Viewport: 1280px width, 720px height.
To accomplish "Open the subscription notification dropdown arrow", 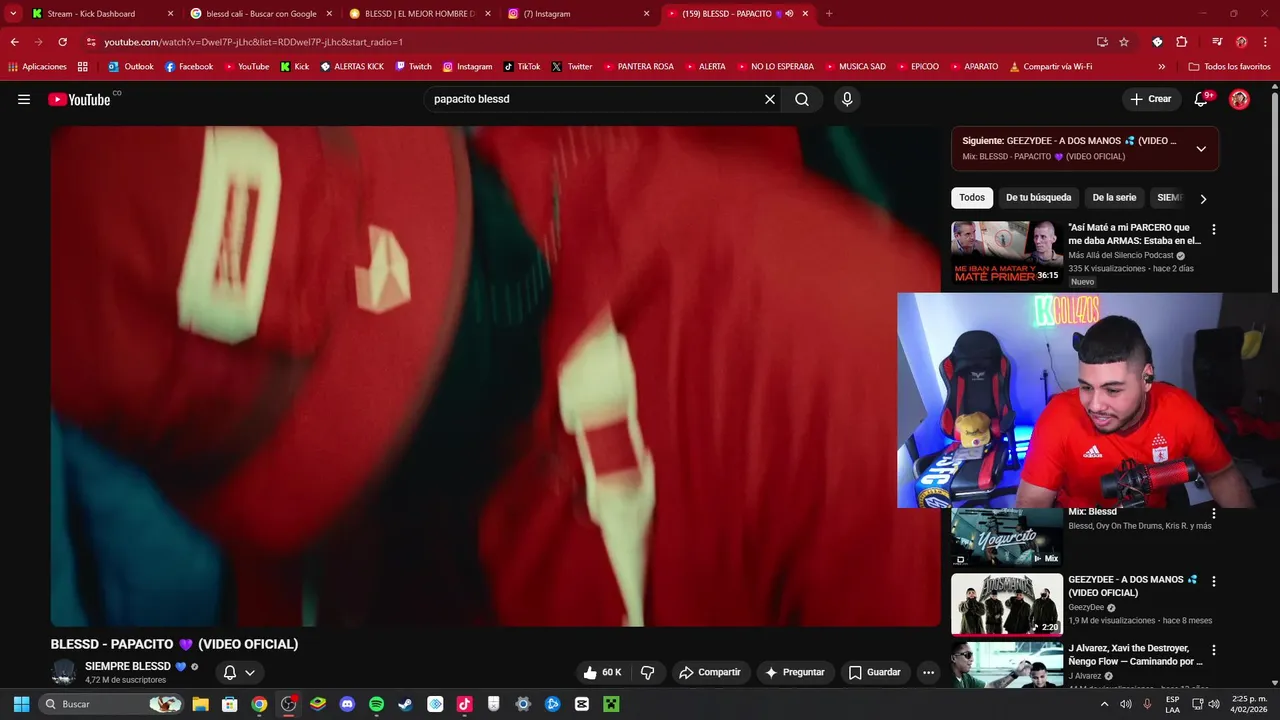I will pyautogui.click(x=250, y=672).
